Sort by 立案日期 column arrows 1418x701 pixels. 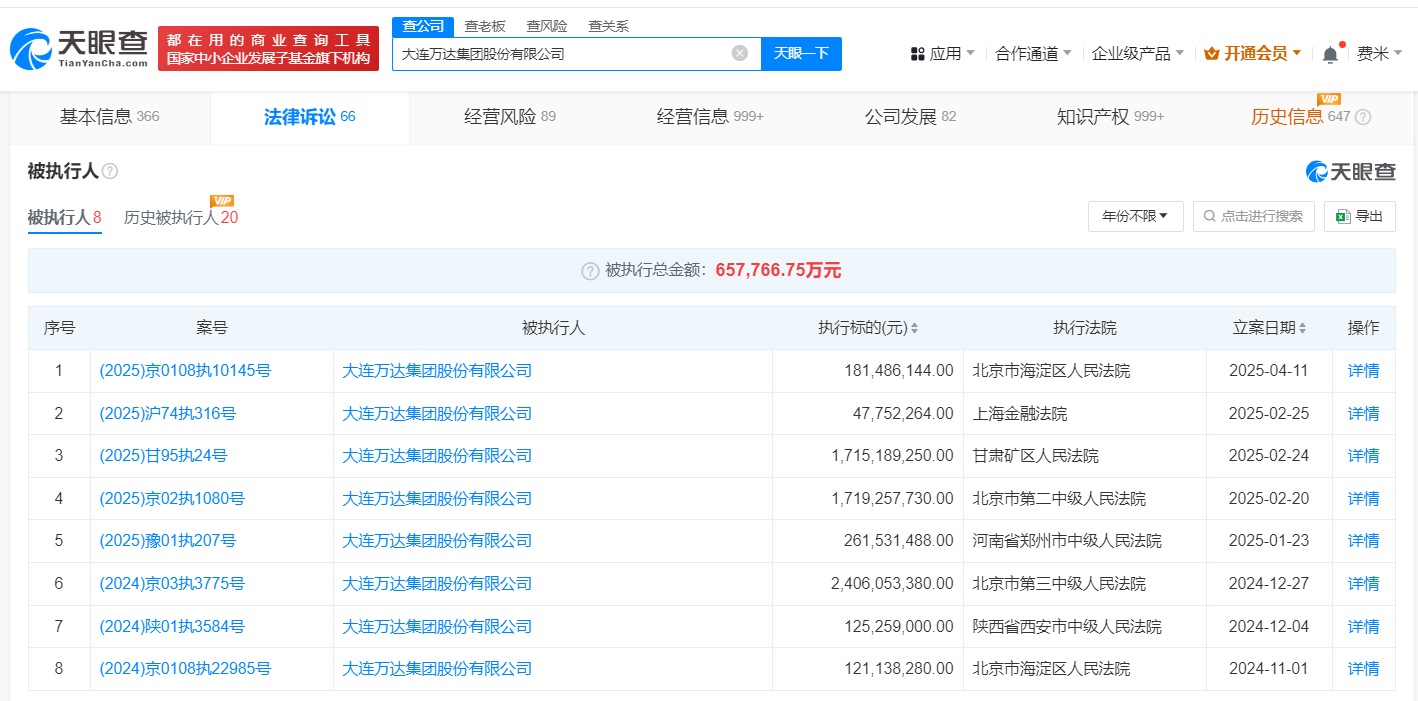coord(1302,329)
